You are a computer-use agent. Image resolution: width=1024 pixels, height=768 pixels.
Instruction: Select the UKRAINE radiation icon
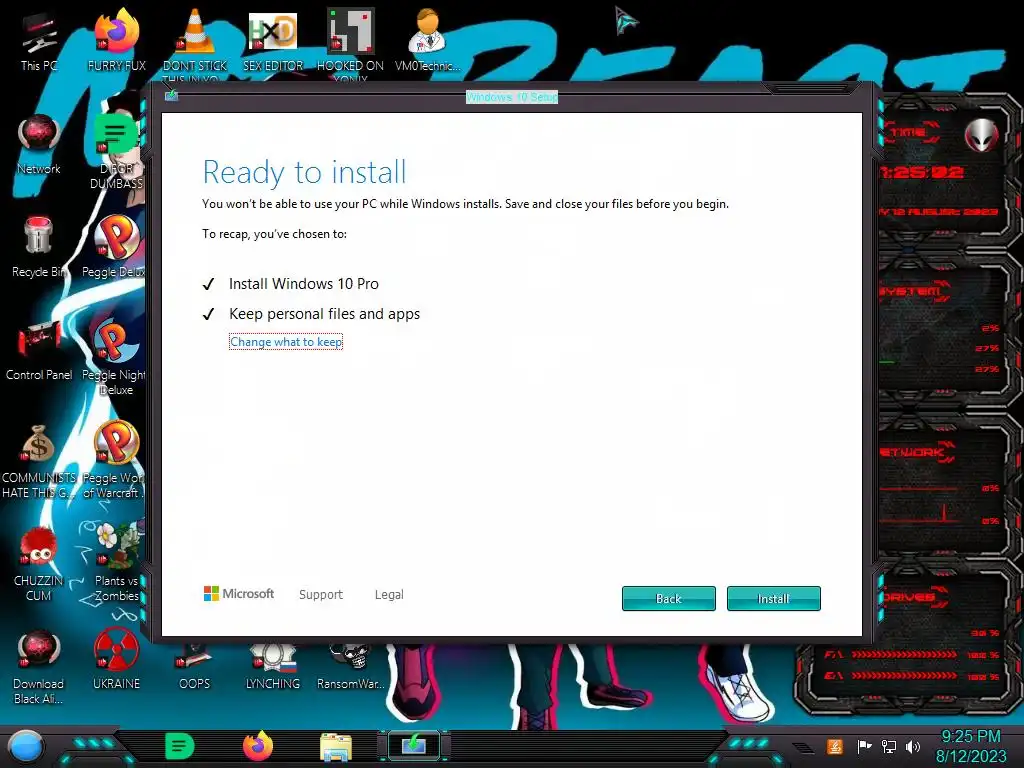[x=116, y=660]
